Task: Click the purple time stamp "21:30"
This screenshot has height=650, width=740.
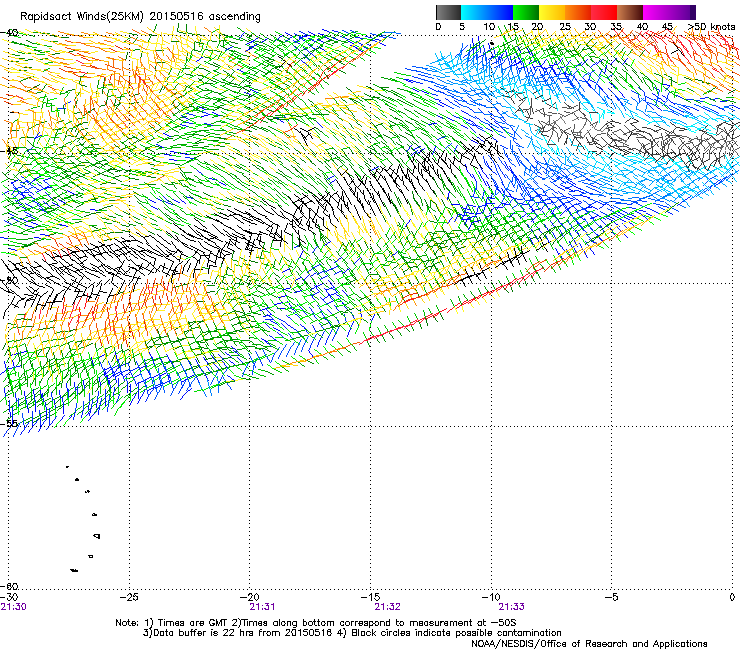Action: point(14,607)
